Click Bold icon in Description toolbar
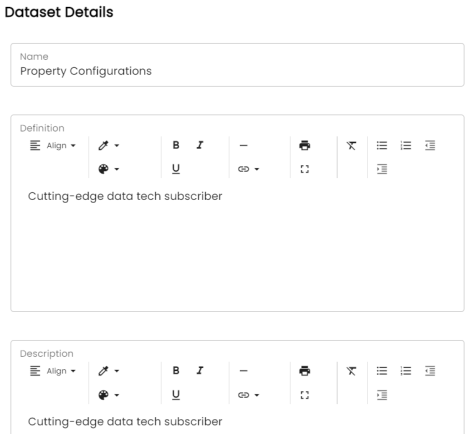 (x=176, y=371)
